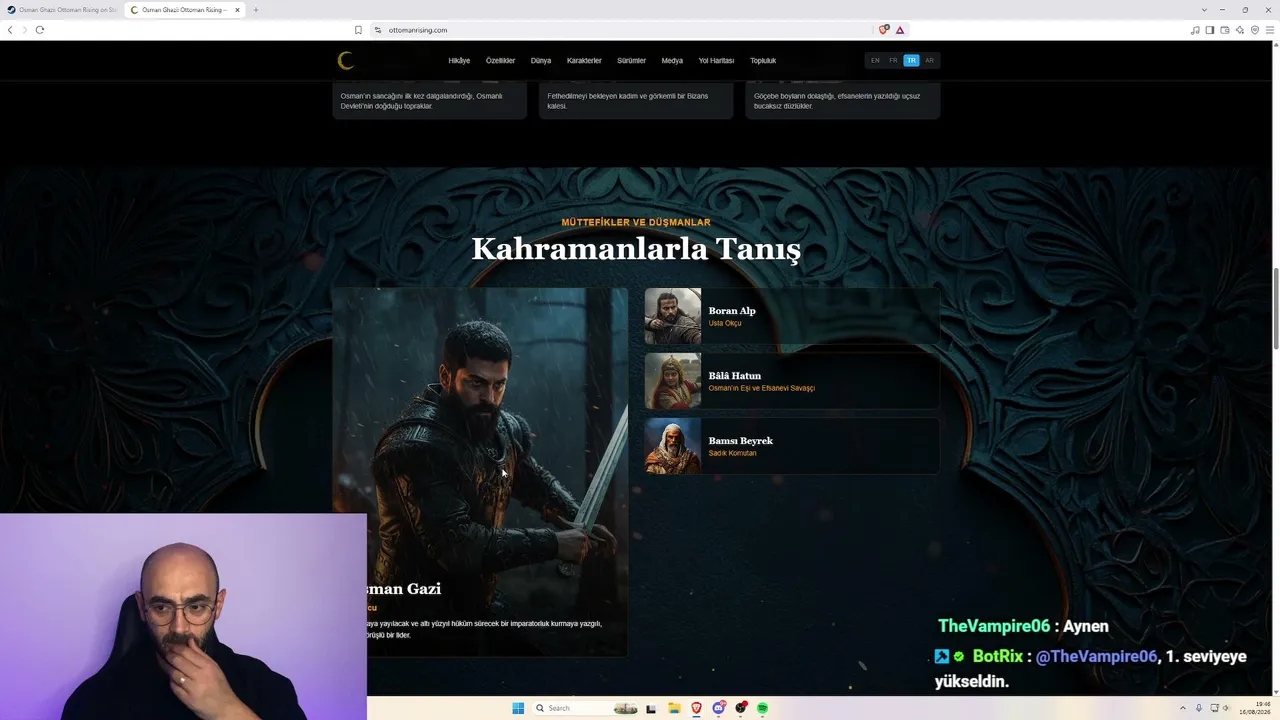Expand the tab search dropdown arrow
This screenshot has width=1280, height=720.
click(1204, 10)
